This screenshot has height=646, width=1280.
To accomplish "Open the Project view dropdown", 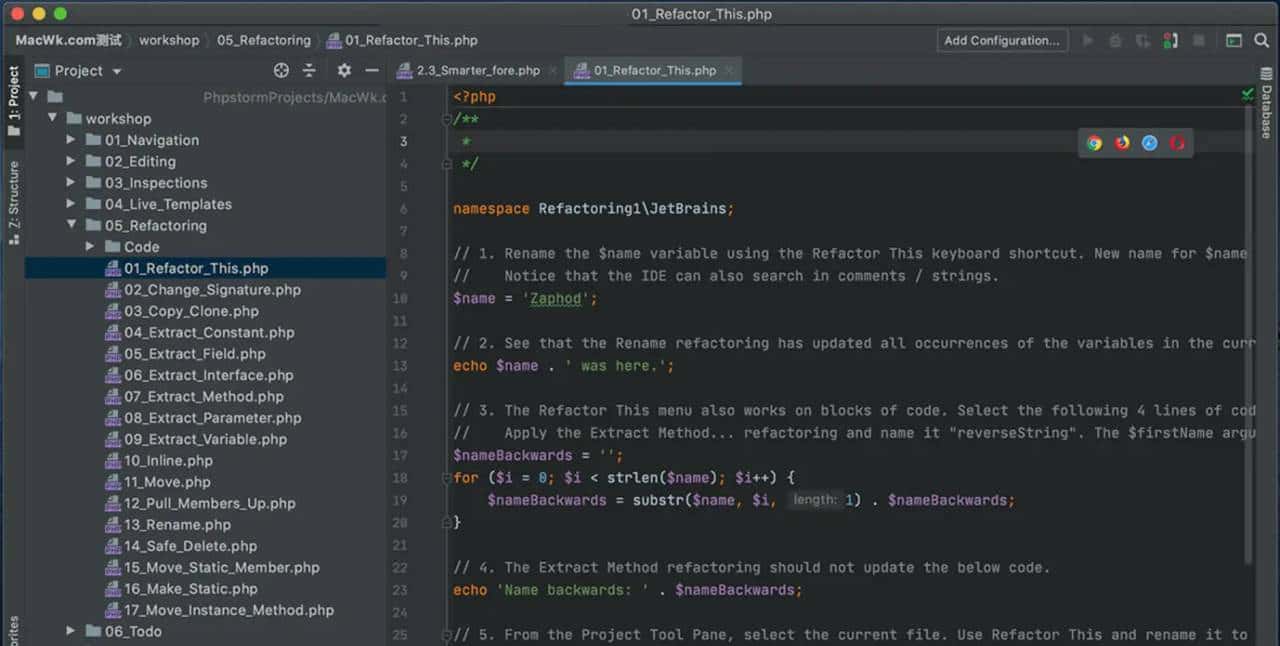I will [x=78, y=70].
